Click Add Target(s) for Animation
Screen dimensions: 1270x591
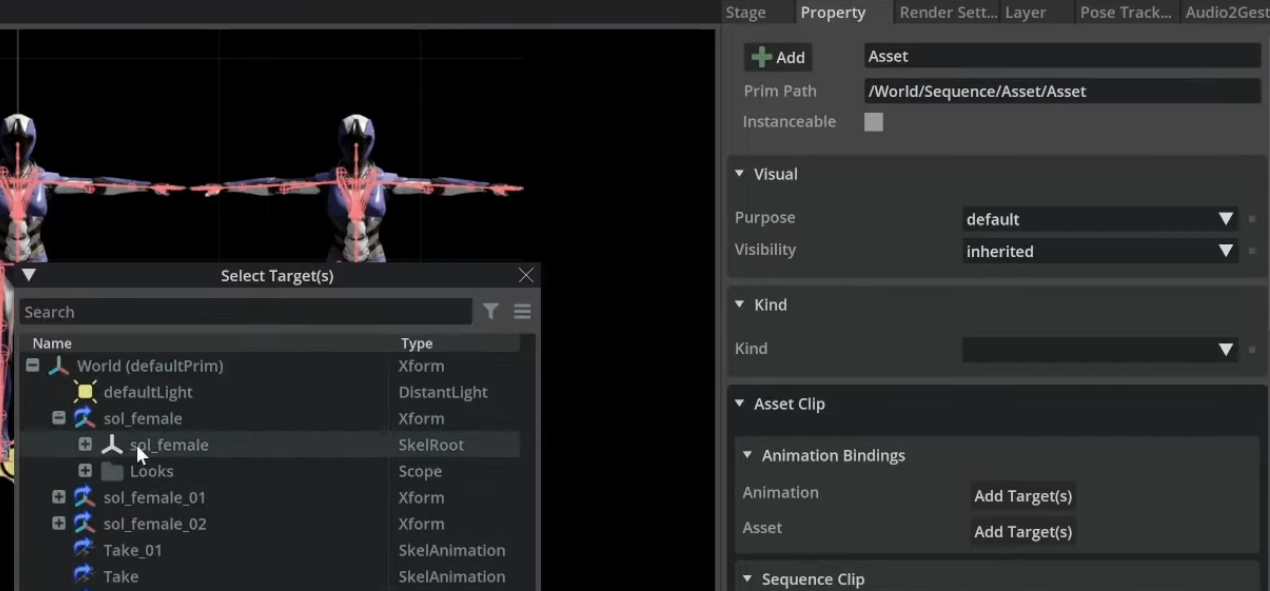tap(1023, 496)
